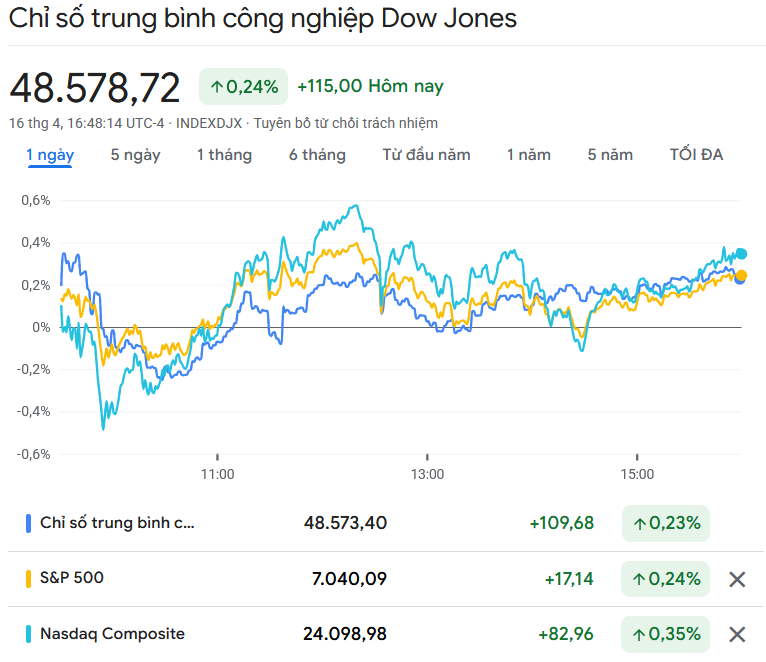
Task: Click the green 0,24% up-arrow badge at top
Action: tap(243, 87)
